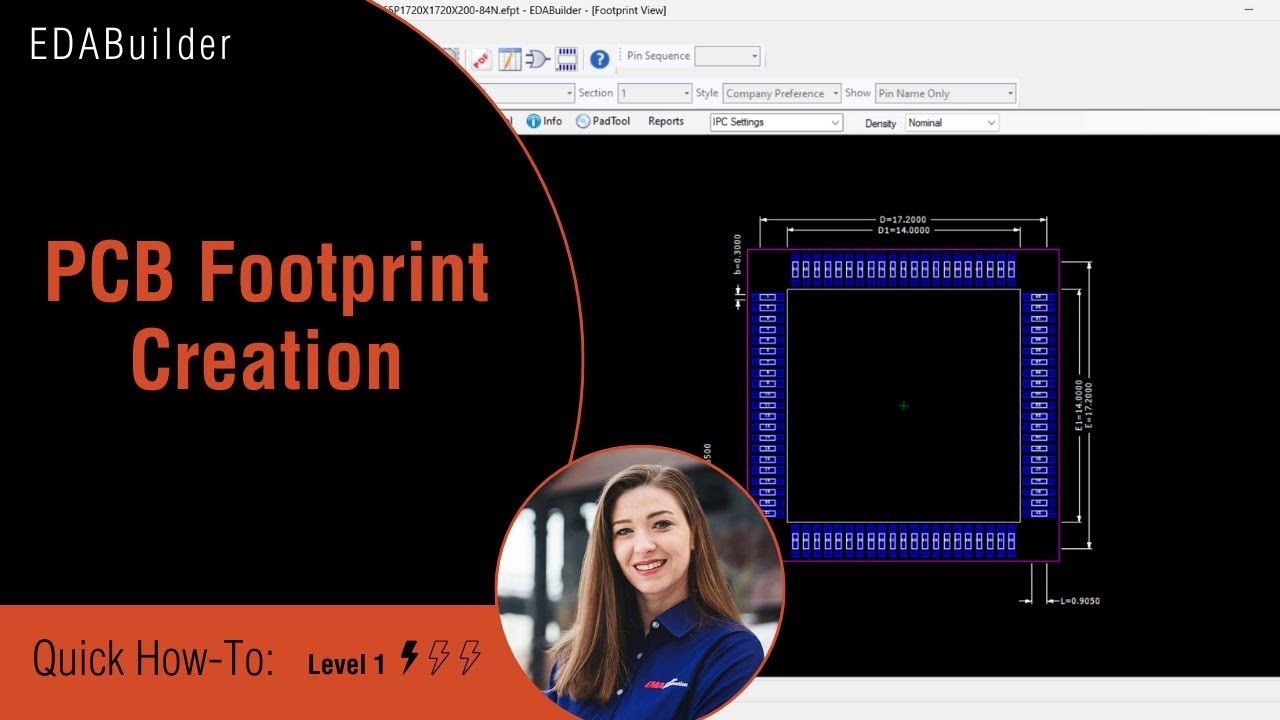Click the IC footprint chip icon

point(567,59)
